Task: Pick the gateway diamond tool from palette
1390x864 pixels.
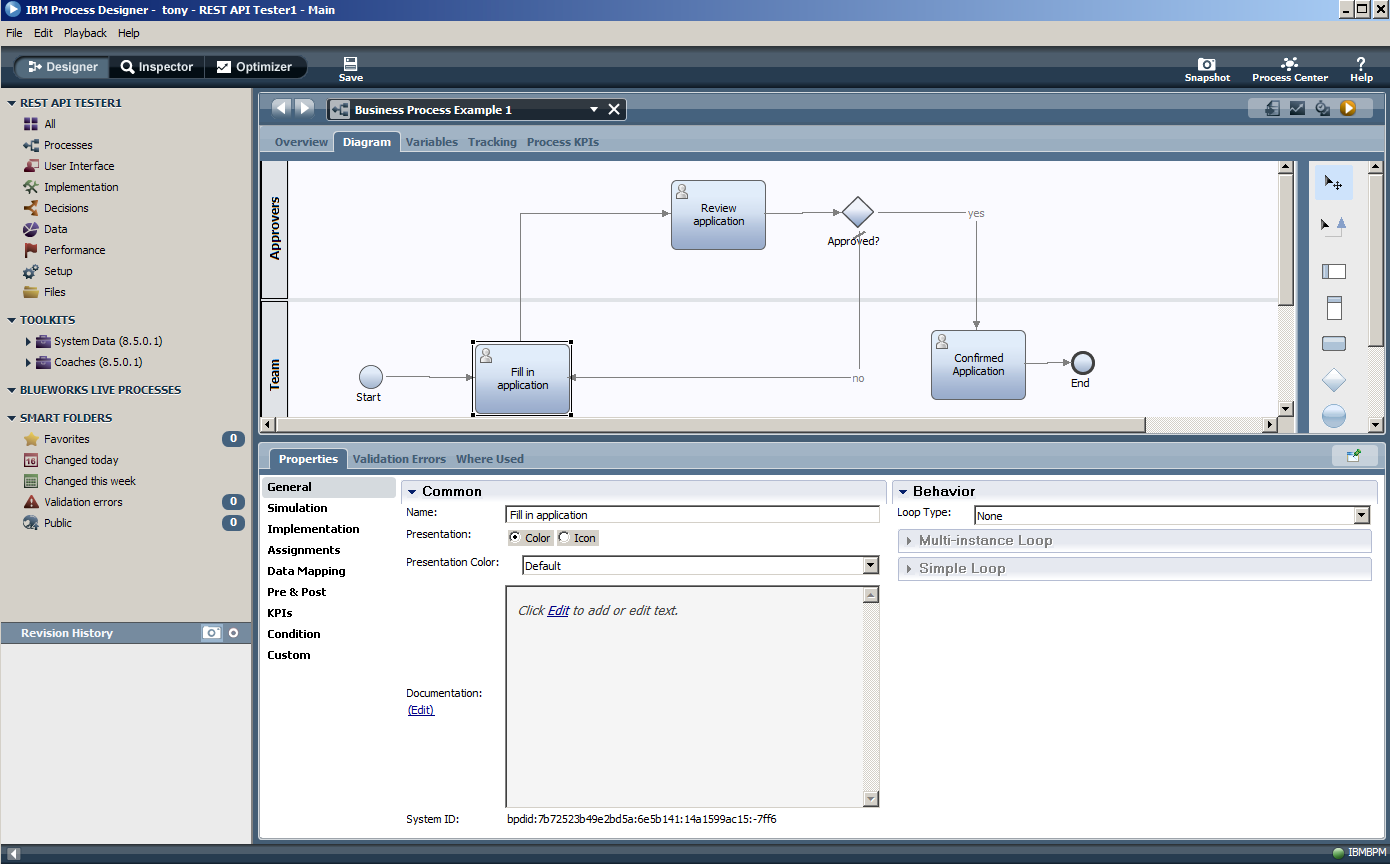Action: pyautogui.click(x=1334, y=380)
